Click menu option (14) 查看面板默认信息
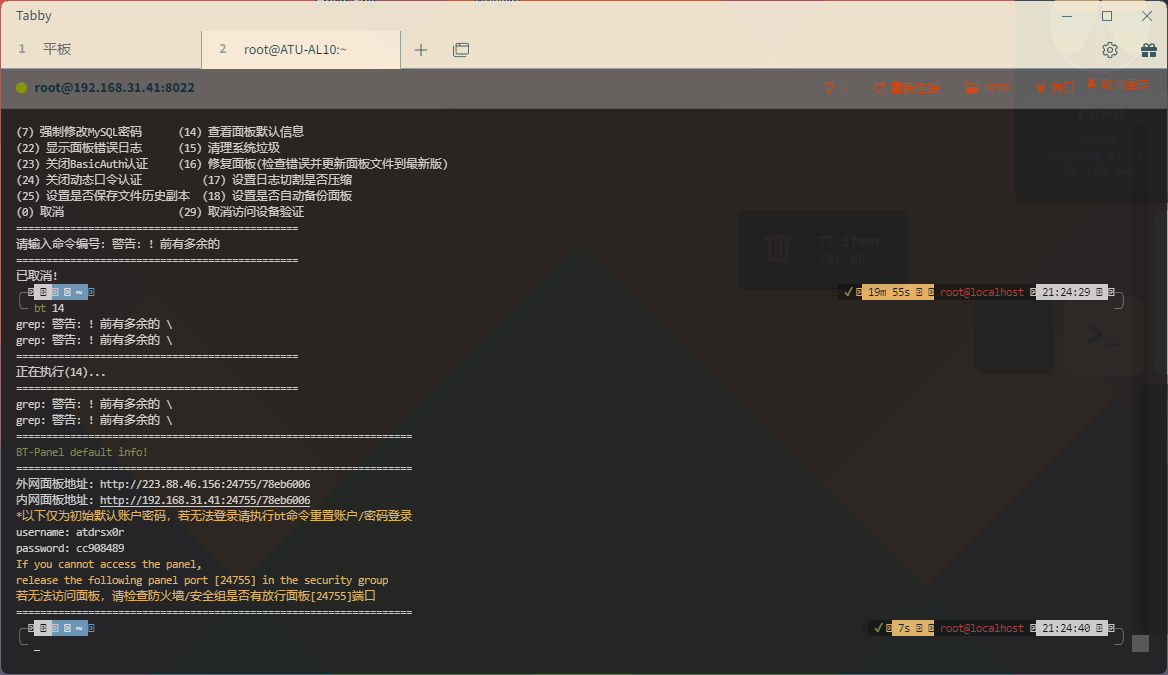This screenshot has width=1168, height=675. (241, 132)
